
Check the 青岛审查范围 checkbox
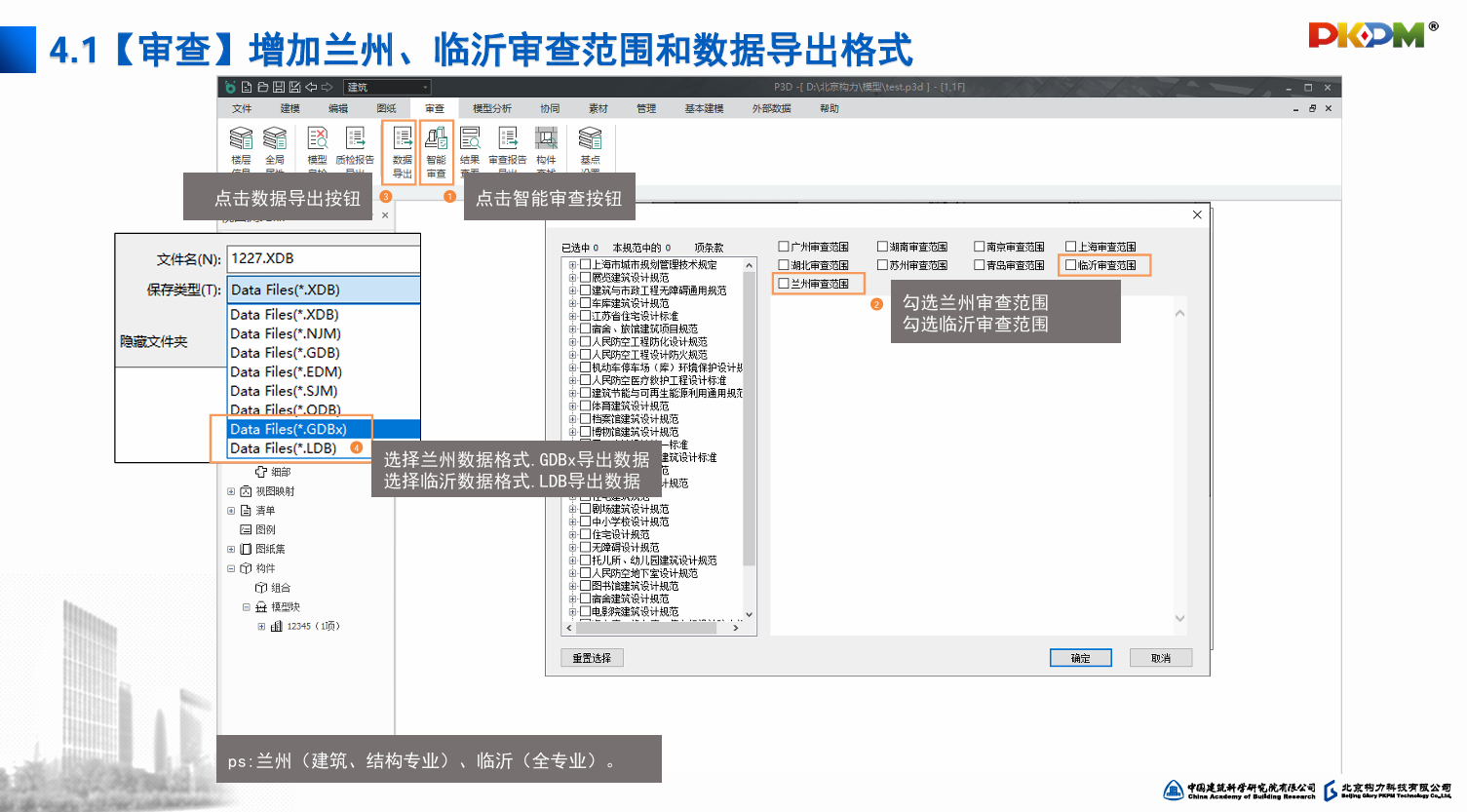click(980, 265)
